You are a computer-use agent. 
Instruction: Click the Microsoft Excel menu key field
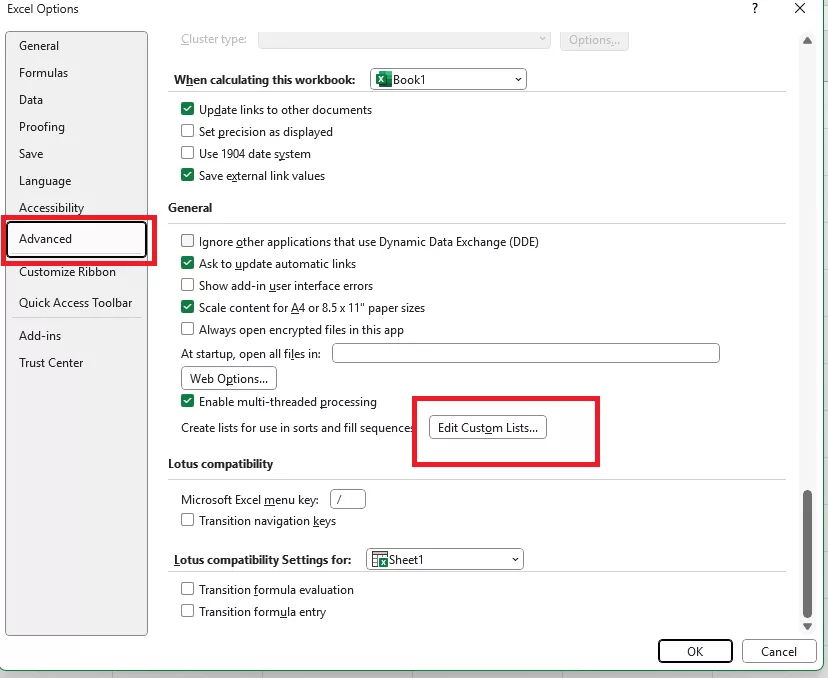(x=347, y=499)
